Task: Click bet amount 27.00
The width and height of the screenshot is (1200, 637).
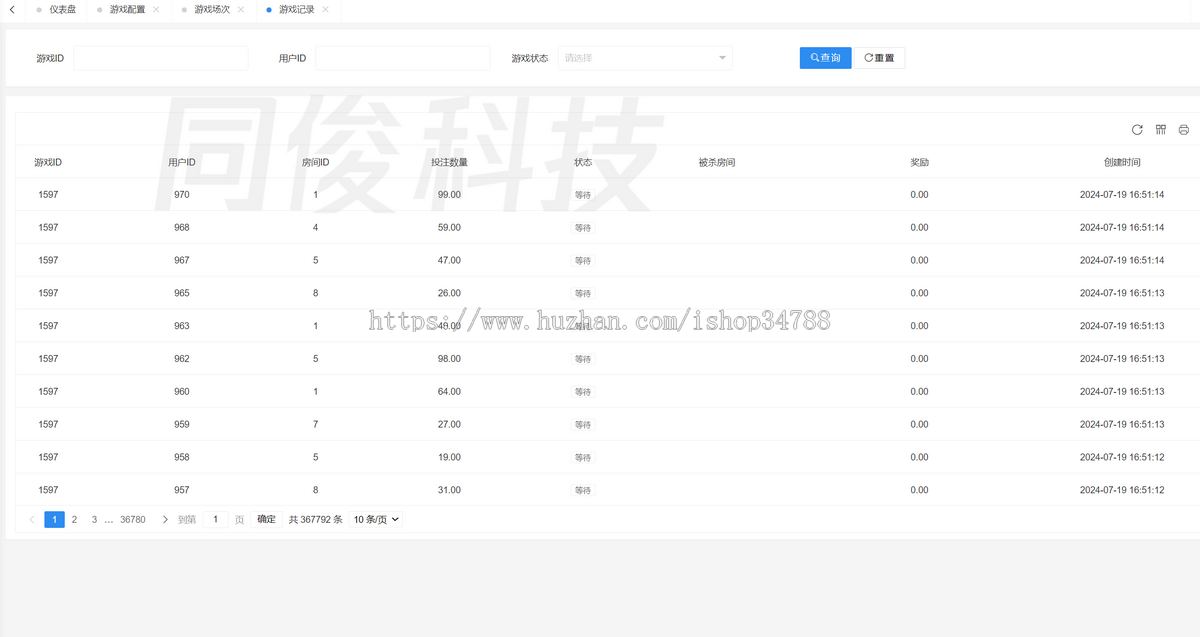Action: [449, 424]
